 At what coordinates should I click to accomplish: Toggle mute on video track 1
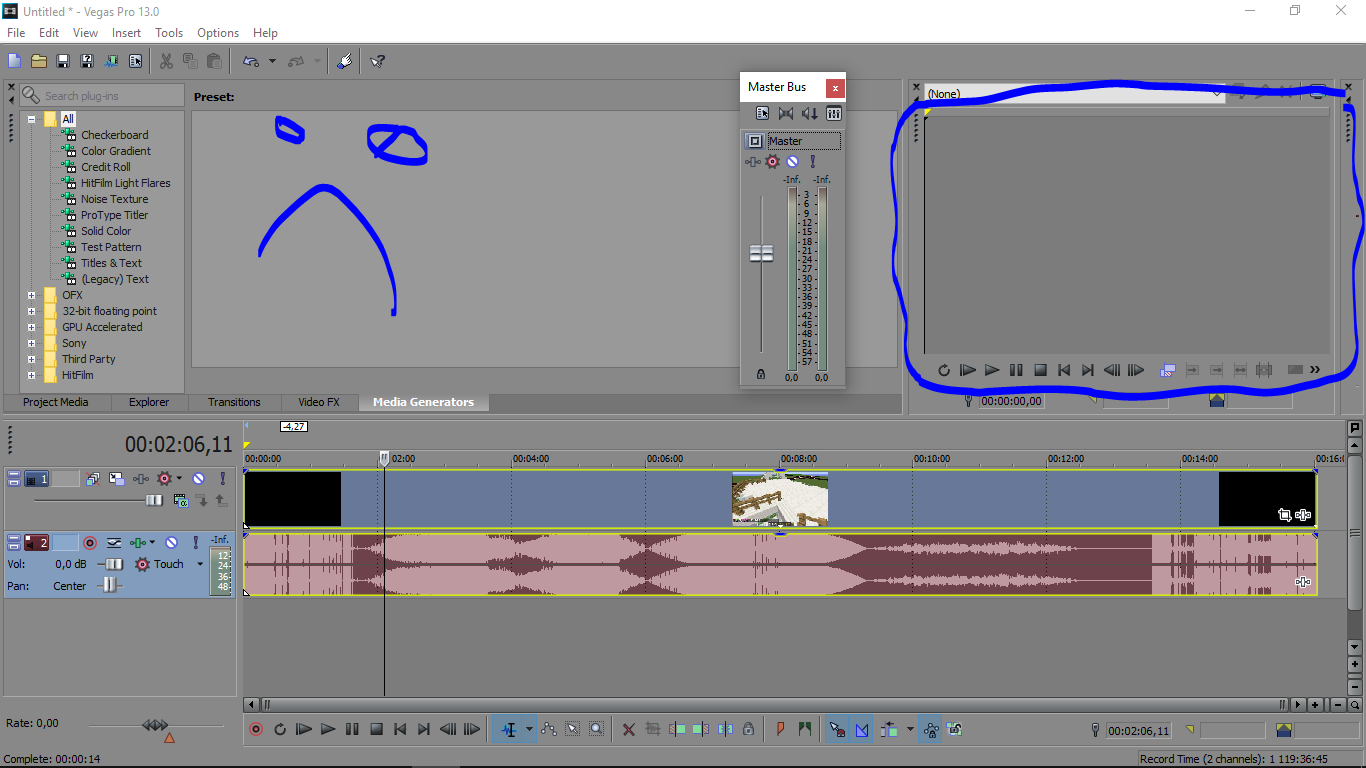click(x=198, y=479)
